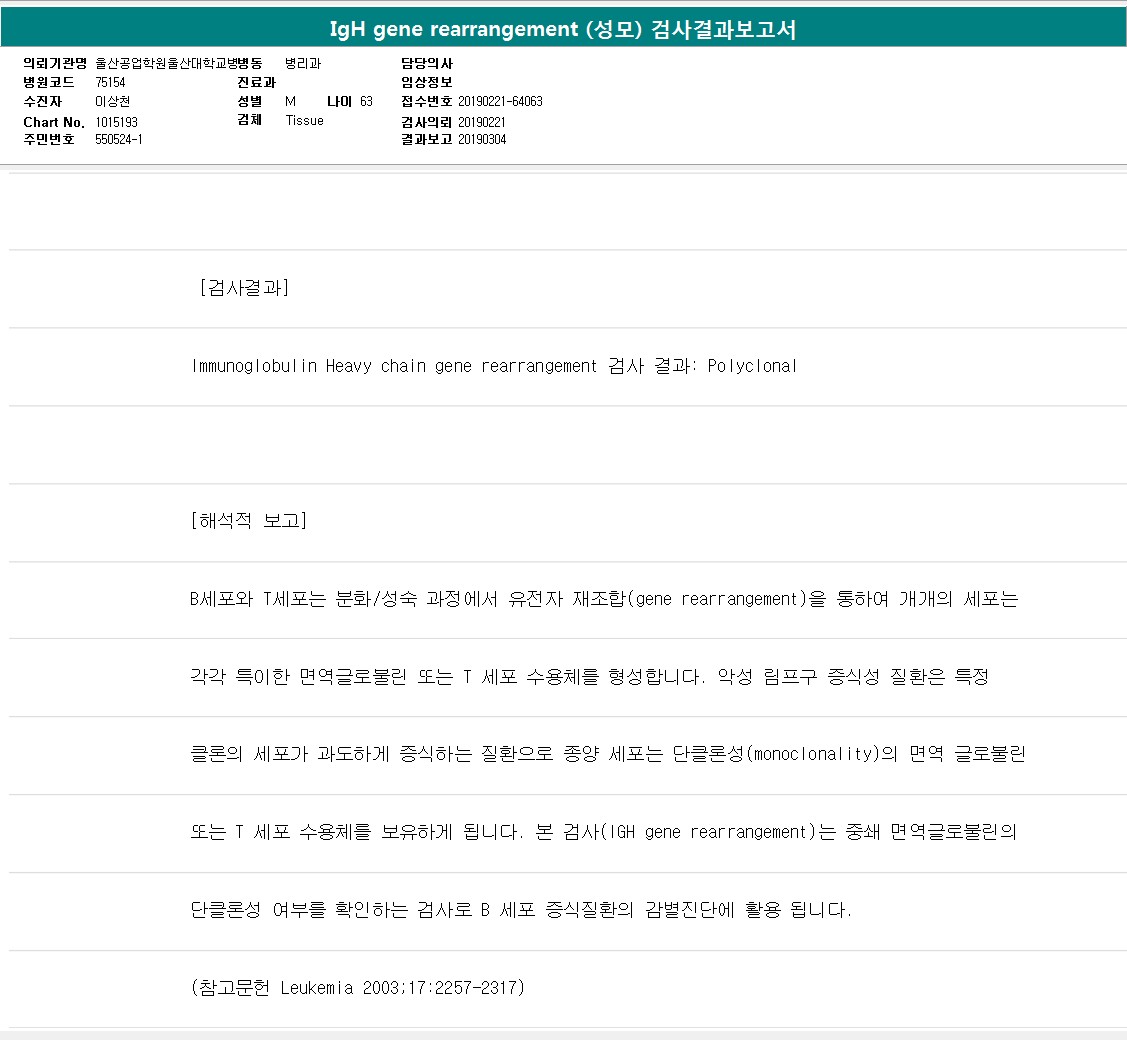Image resolution: width=1127 pixels, height=1040 pixels.
Task: Select the '임상정보' label
Action: tap(427, 83)
